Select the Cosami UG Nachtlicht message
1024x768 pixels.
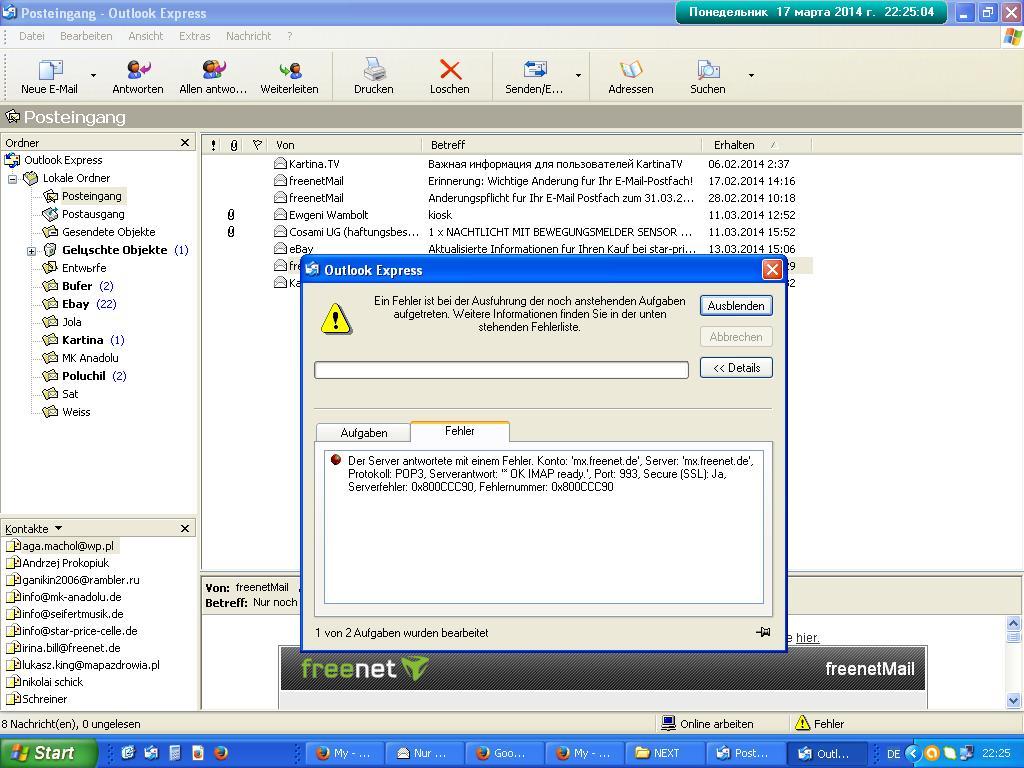[506, 232]
